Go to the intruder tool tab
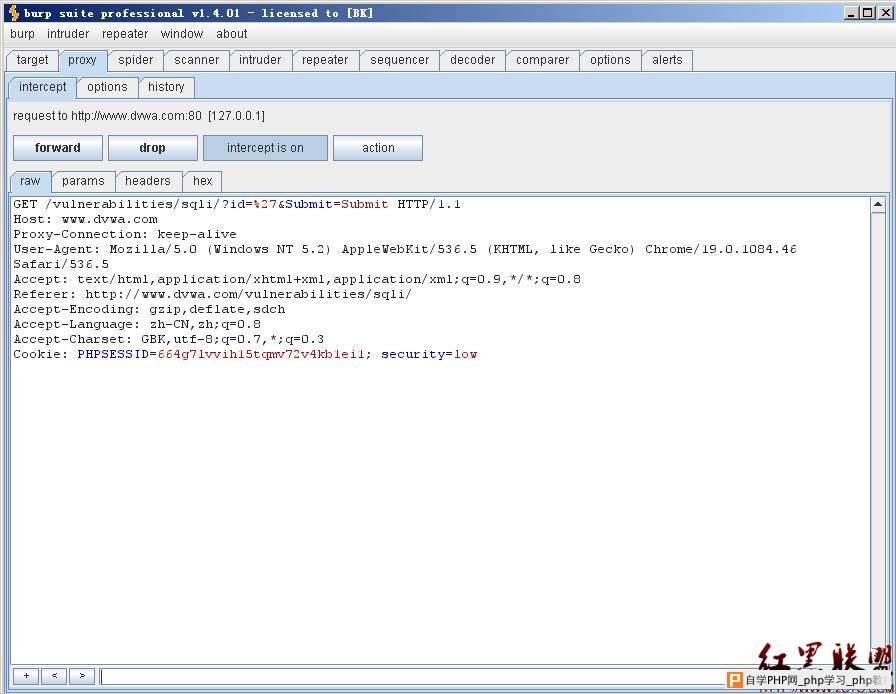The width and height of the screenshot is (896, 694). coord(260,60)
